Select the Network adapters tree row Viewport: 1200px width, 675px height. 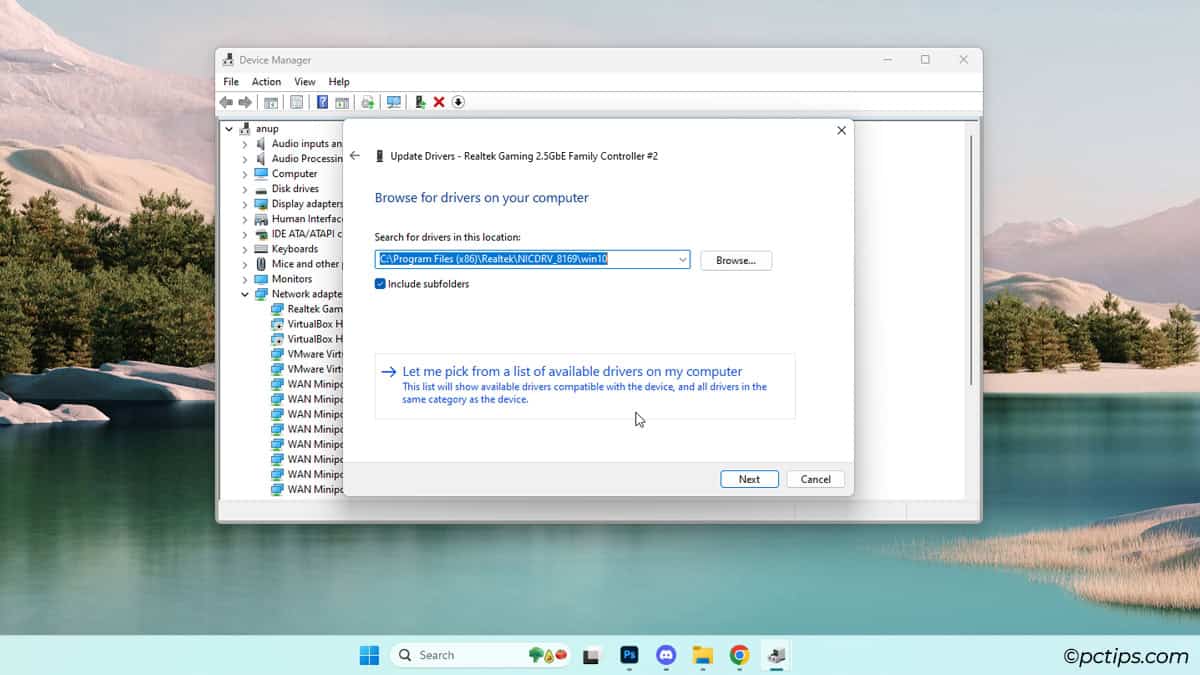(x=298, y=294)
